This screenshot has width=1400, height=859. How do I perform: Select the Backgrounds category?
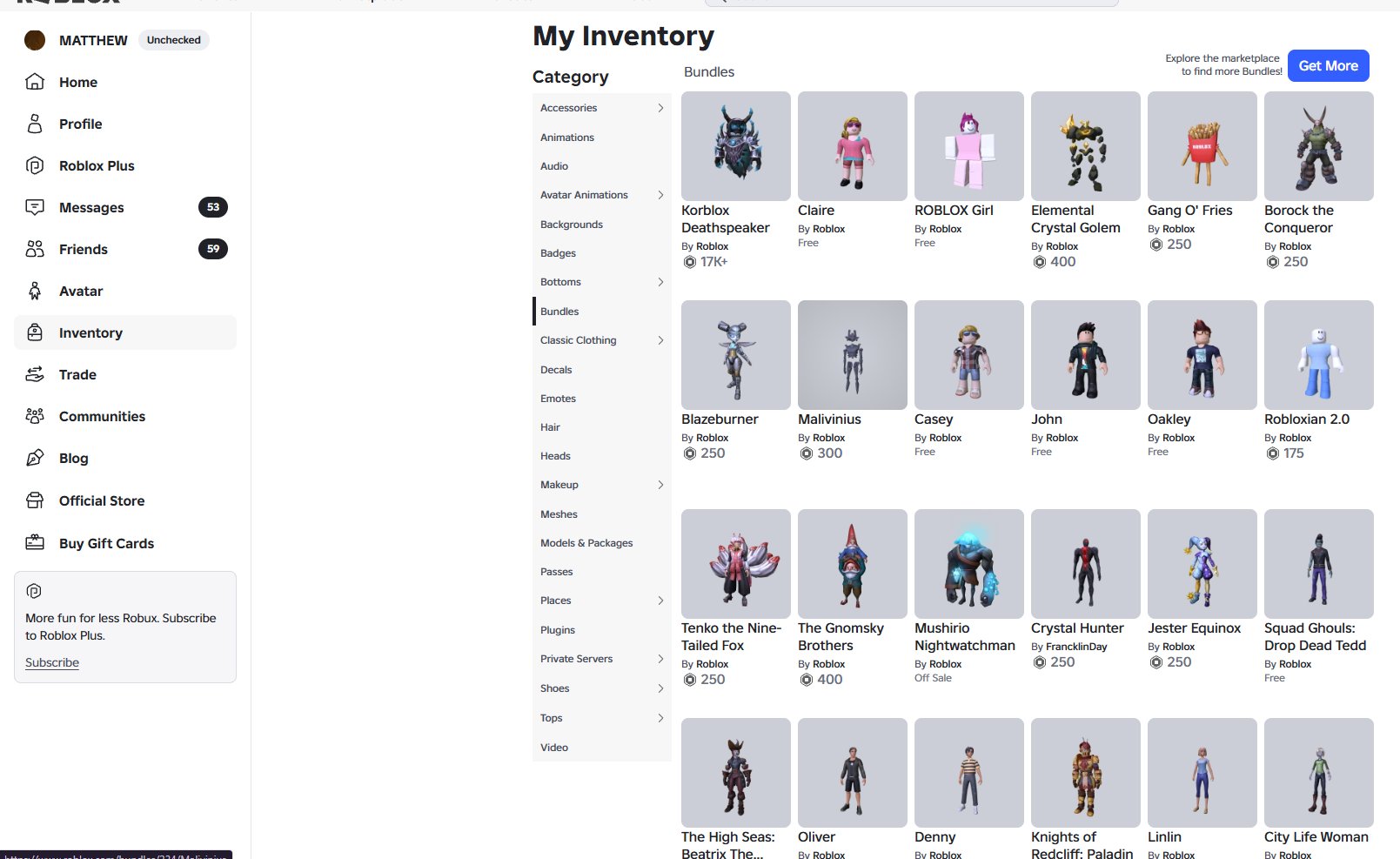tap(601, 225)
